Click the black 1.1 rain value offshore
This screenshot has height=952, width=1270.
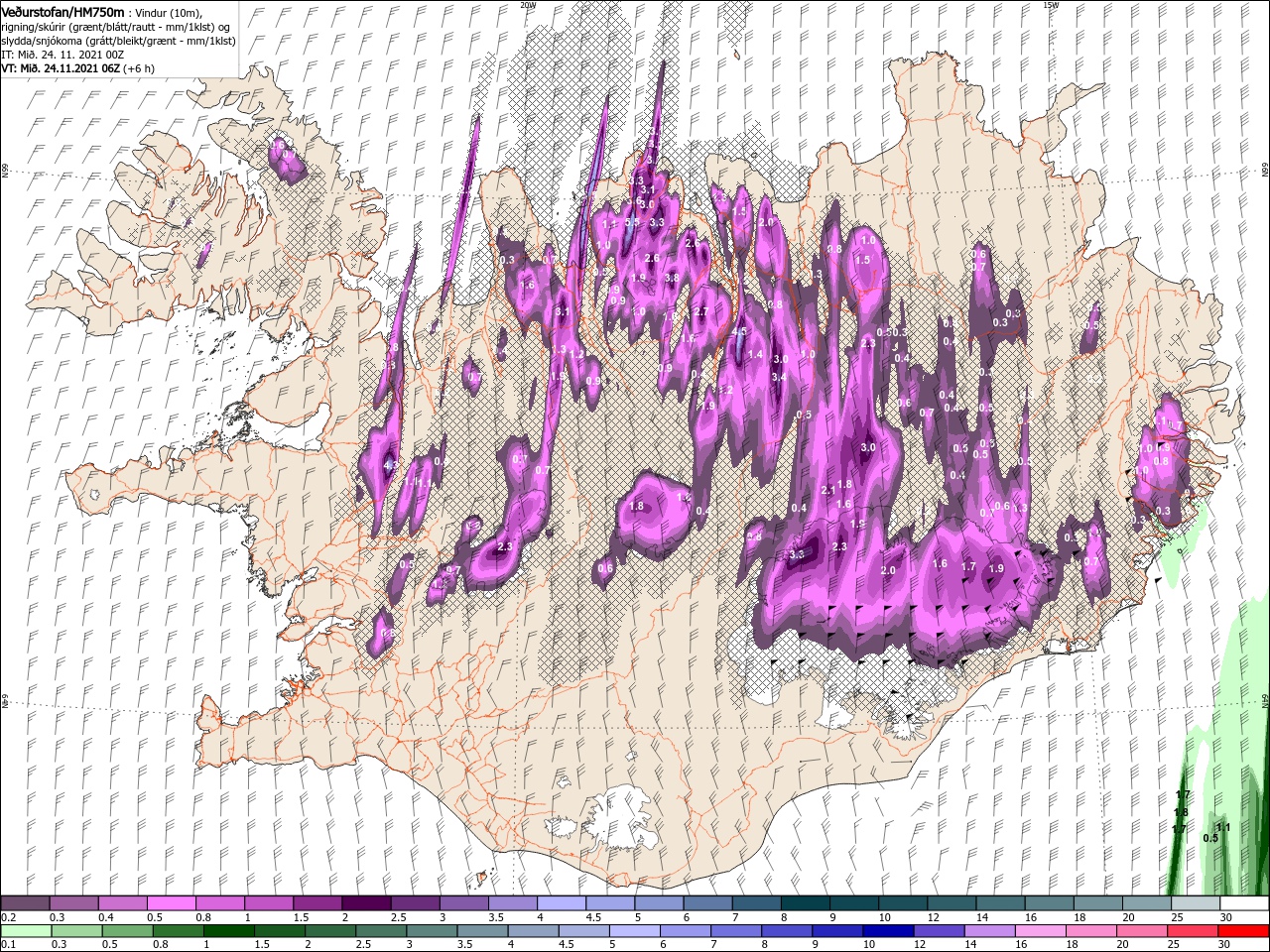[x=1223, y=827]
